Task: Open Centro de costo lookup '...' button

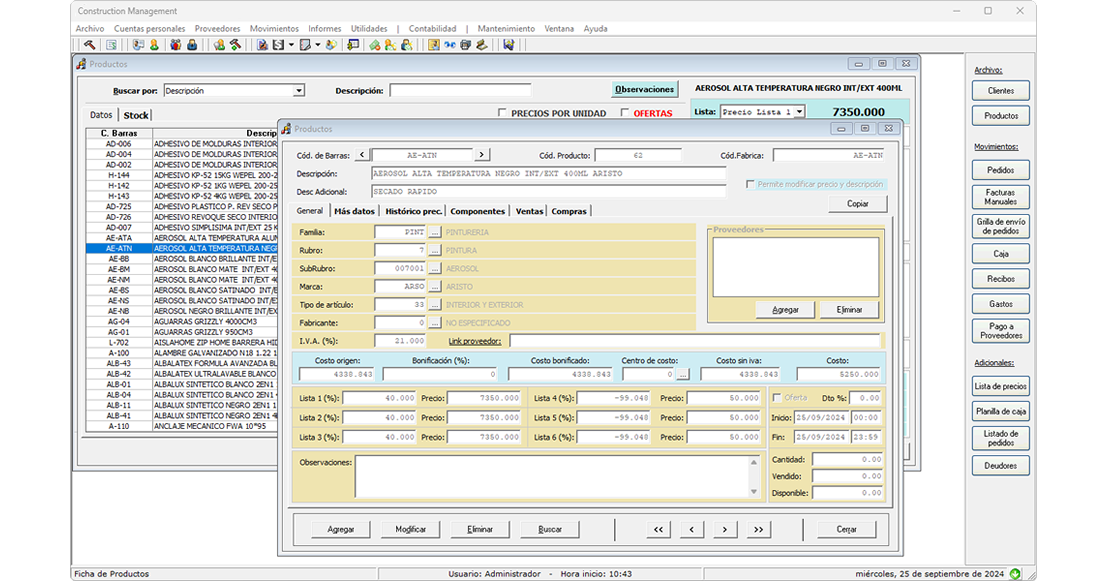Action: (x=683, y=374)
